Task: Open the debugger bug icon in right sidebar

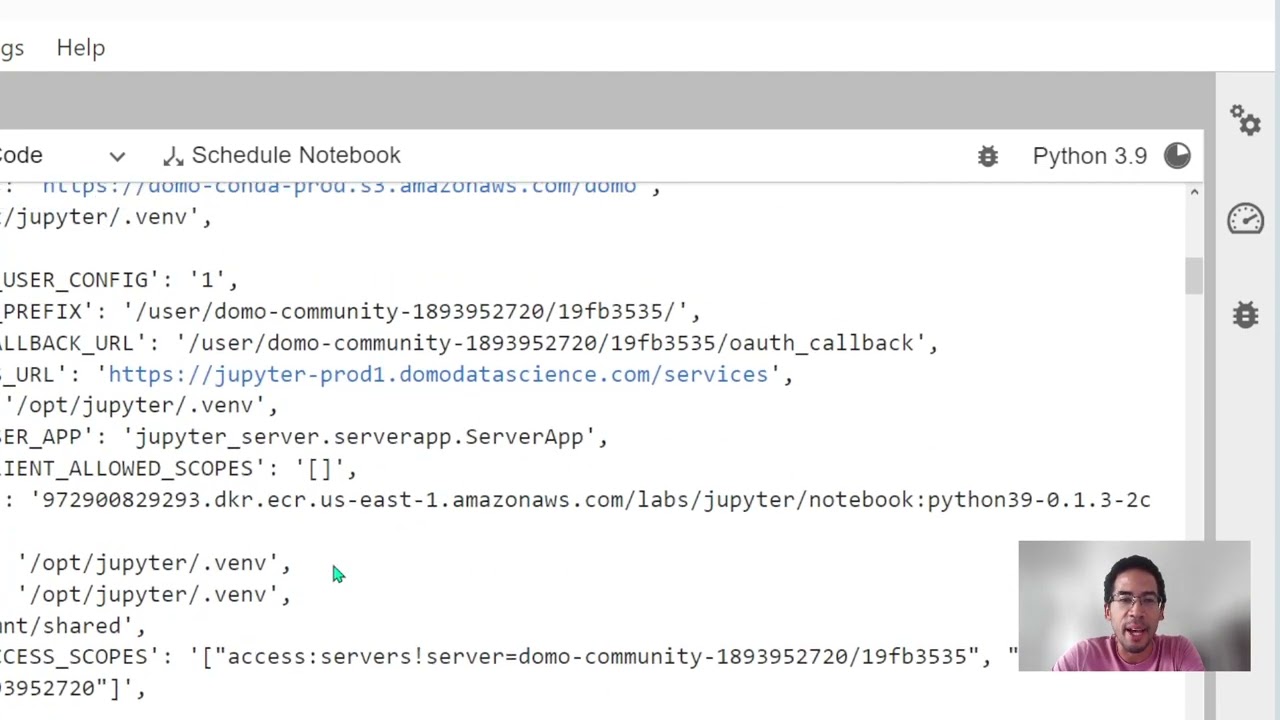Action: 1246,315
